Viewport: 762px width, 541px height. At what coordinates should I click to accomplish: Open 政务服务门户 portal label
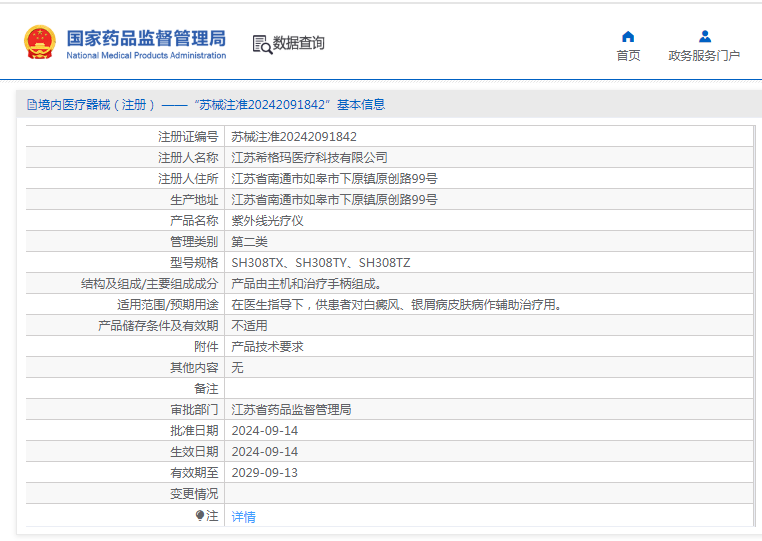pyautogui.click(x=704, y=55)
